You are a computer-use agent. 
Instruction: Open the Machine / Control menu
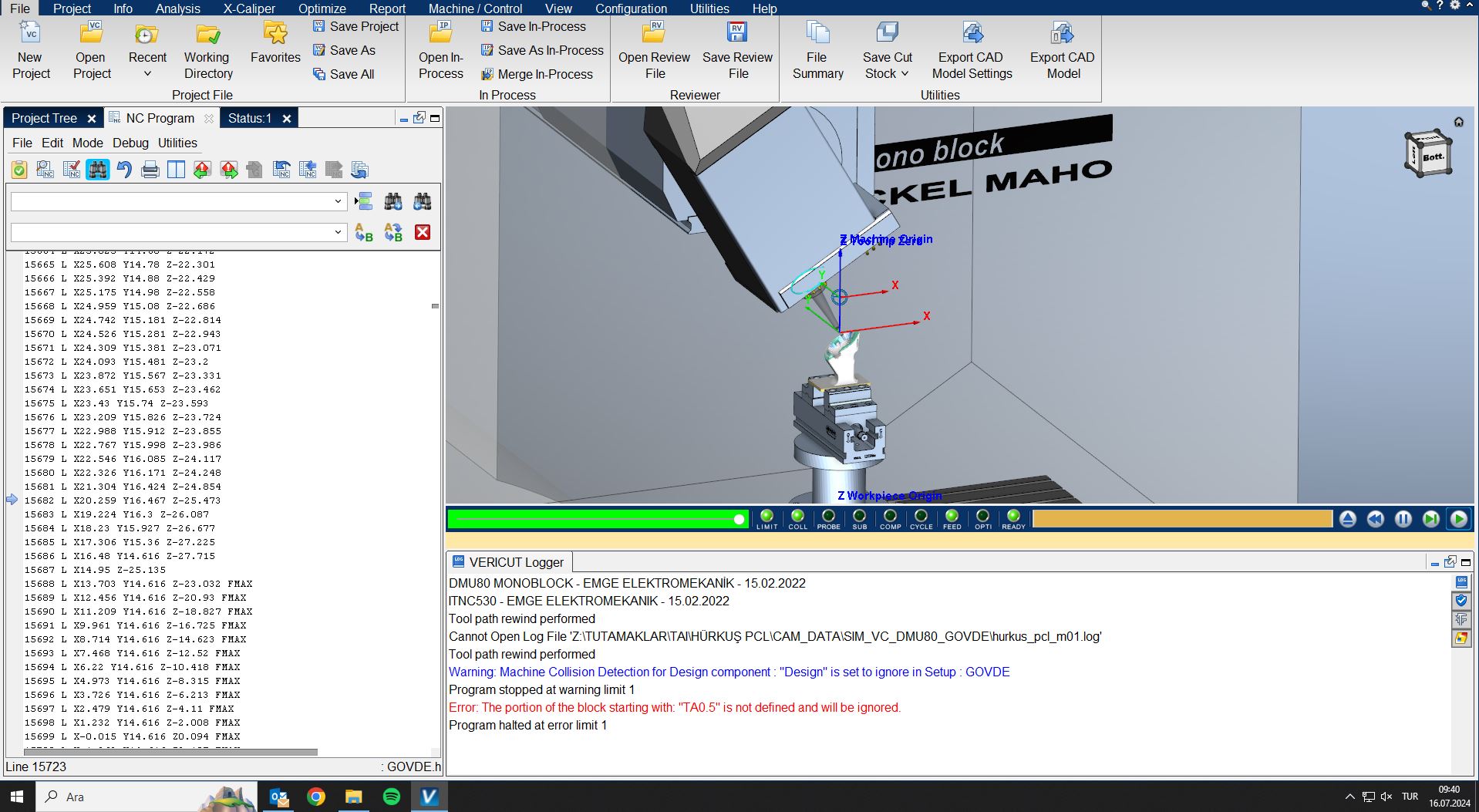point(475,8)
